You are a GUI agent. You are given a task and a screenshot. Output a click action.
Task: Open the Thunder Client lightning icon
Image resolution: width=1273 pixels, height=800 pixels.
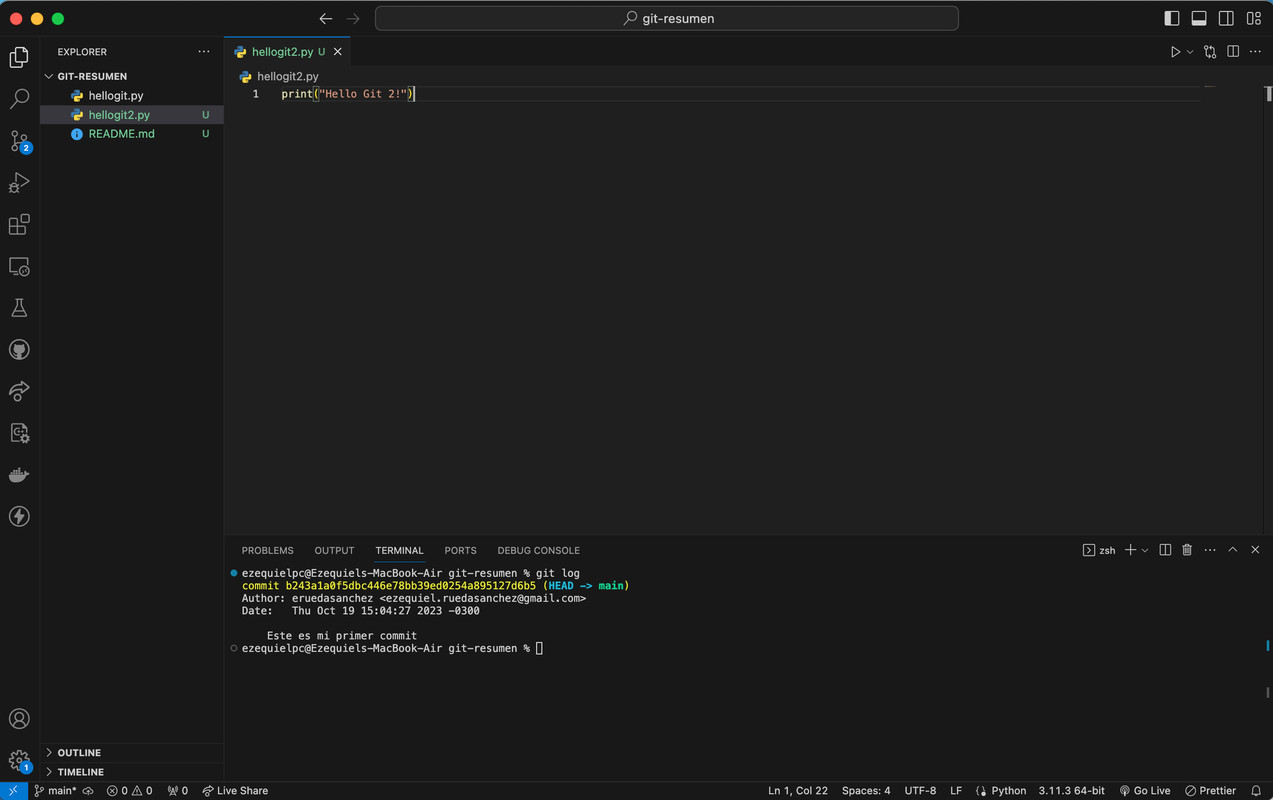19,516
